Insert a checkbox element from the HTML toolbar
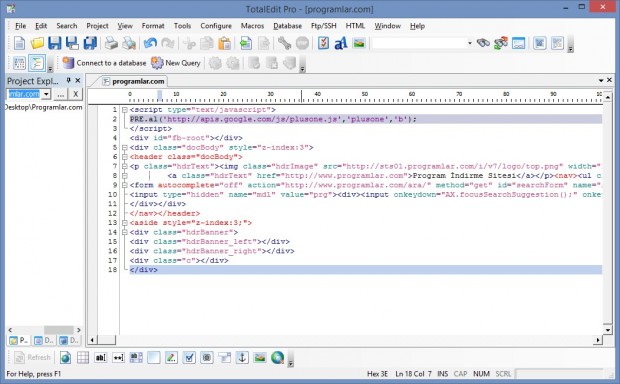This screenshot has height=384, width=620. coord(189,358)
